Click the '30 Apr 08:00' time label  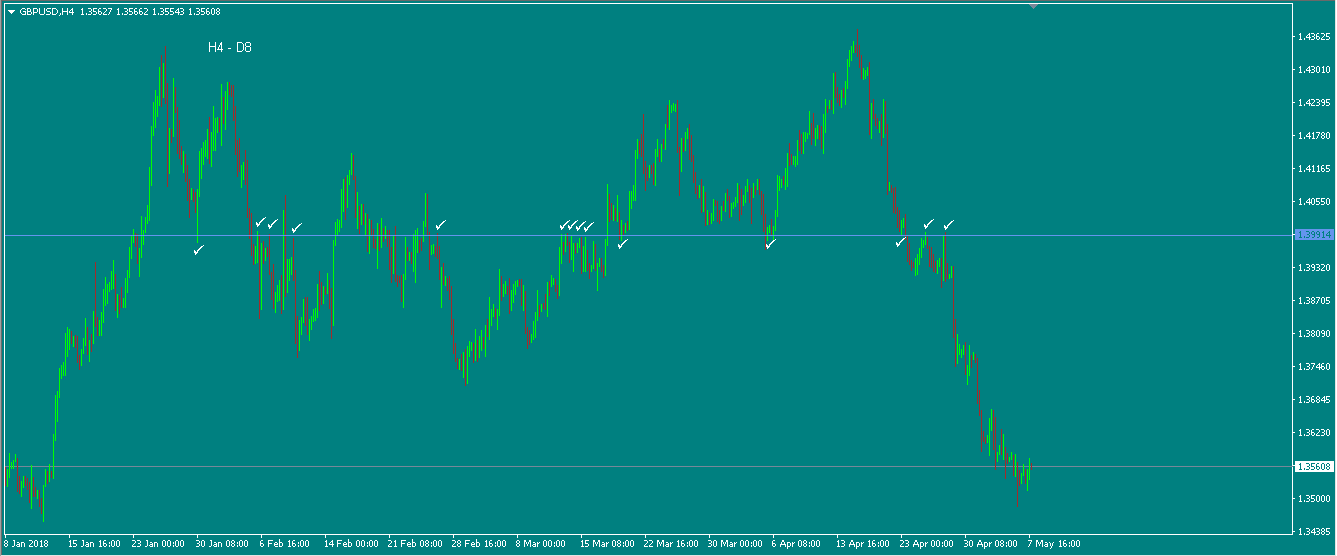click(991, 545)
